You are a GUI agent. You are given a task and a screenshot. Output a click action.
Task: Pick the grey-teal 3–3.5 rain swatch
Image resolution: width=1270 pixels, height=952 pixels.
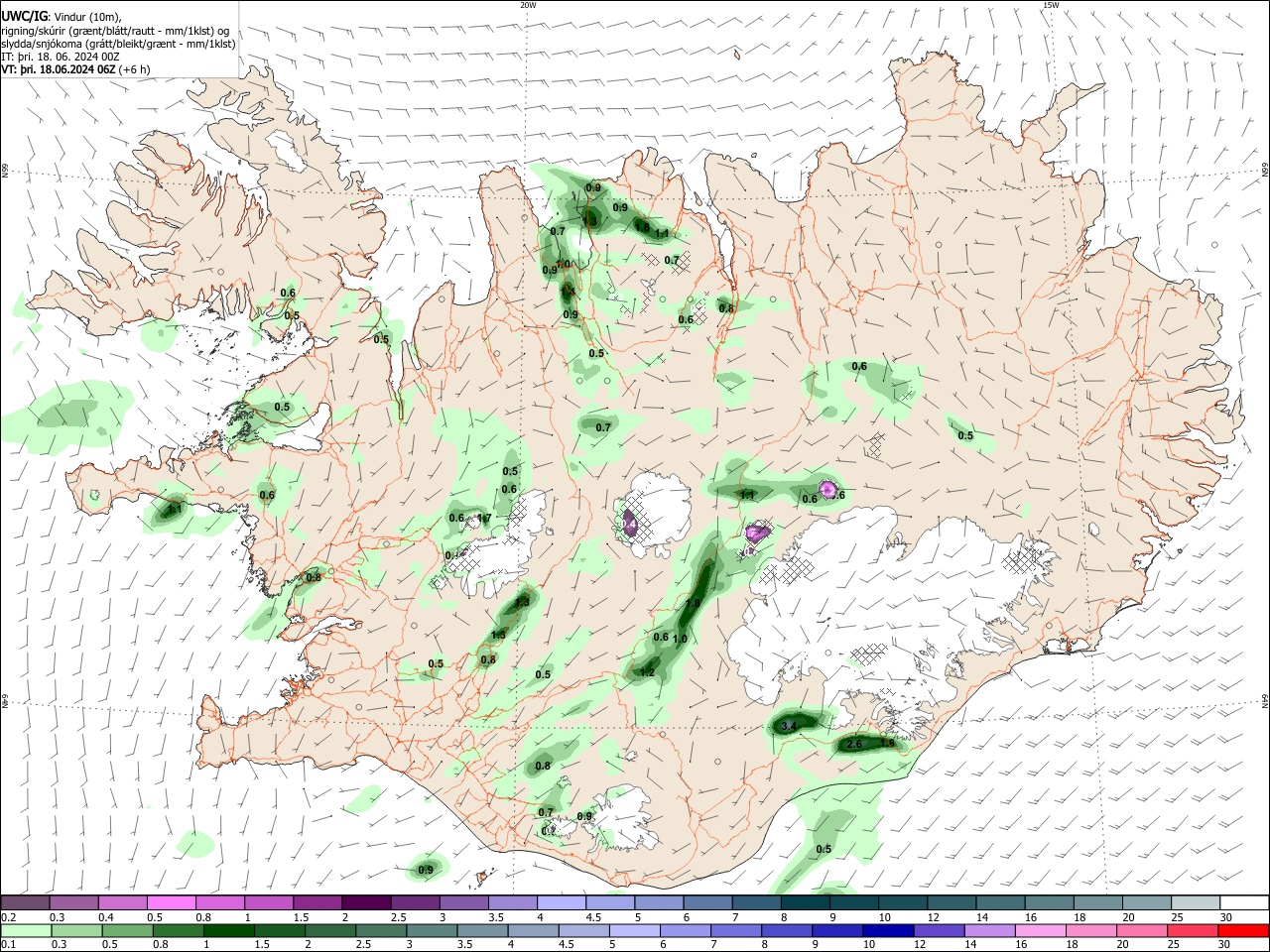430,930
